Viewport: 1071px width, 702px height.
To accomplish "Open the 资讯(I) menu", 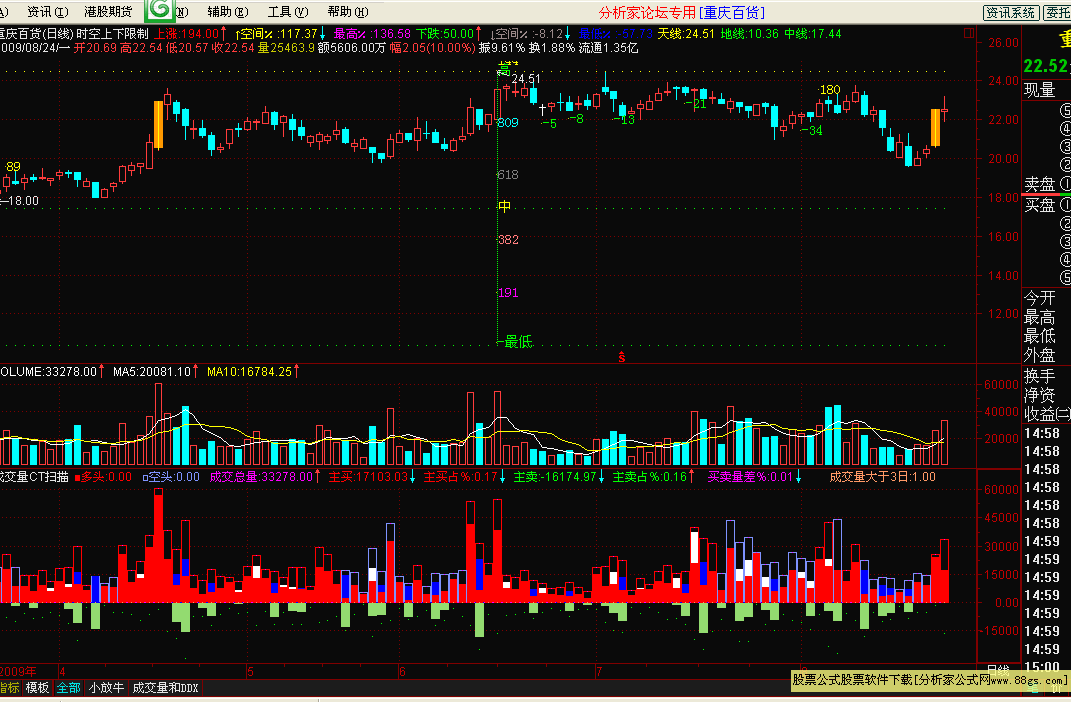I will [x=47, y=12].
